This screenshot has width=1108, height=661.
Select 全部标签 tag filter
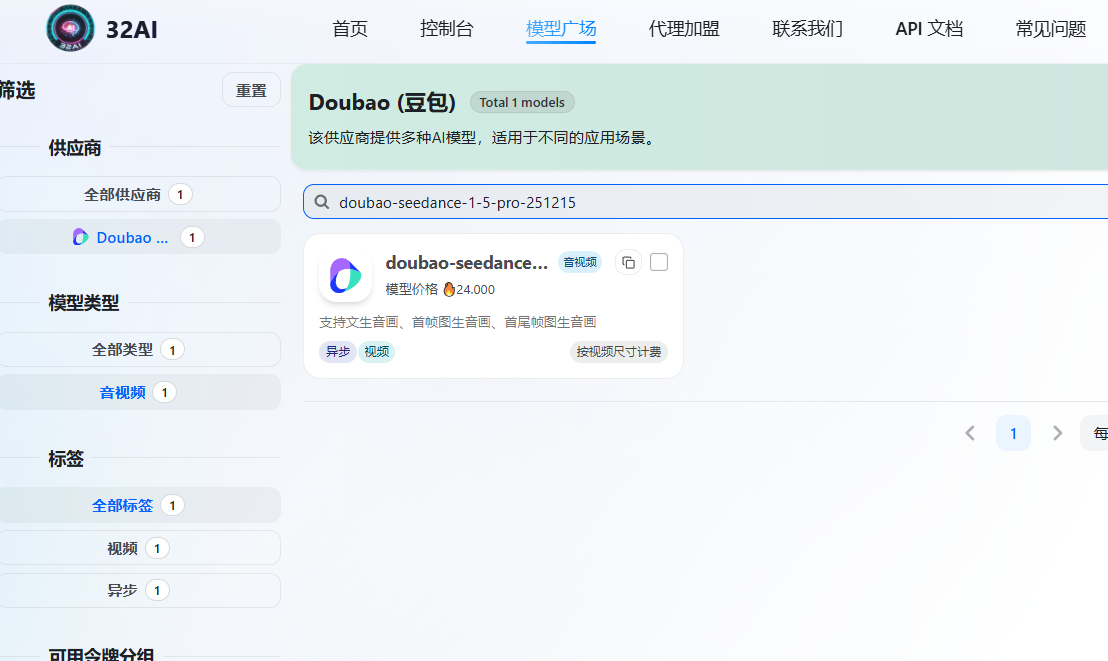click(x=139, y=505)
